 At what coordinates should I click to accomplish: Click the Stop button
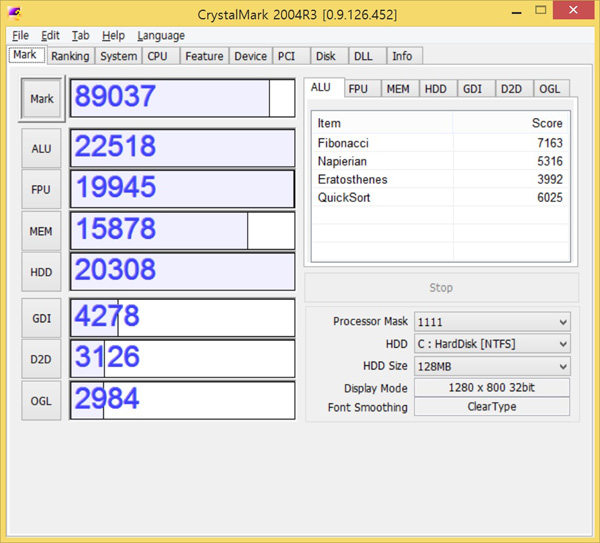441,288
